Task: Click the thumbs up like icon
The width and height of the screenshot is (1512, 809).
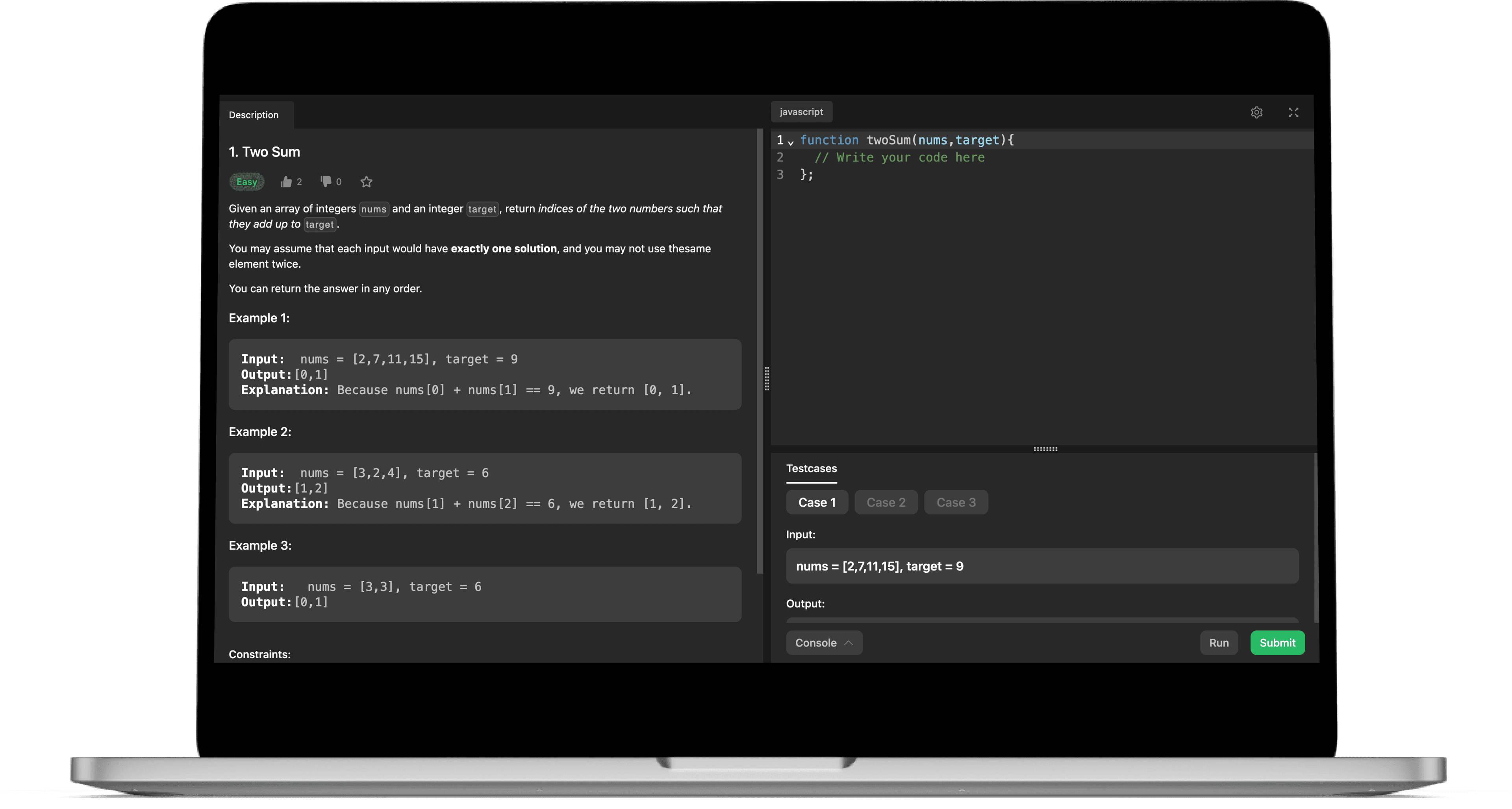Action: coord(286,182)
